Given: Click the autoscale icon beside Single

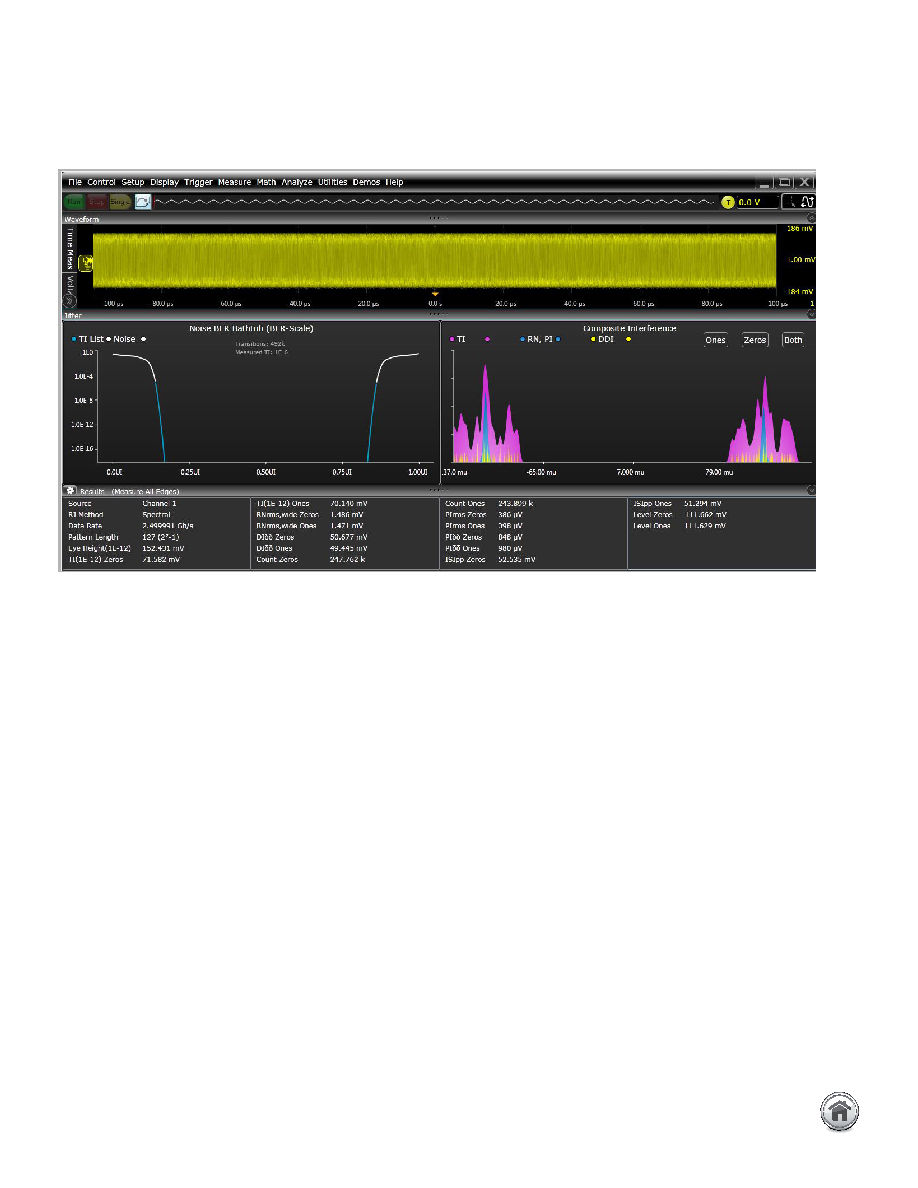Looking at the screenshot, I should [143, 202].
